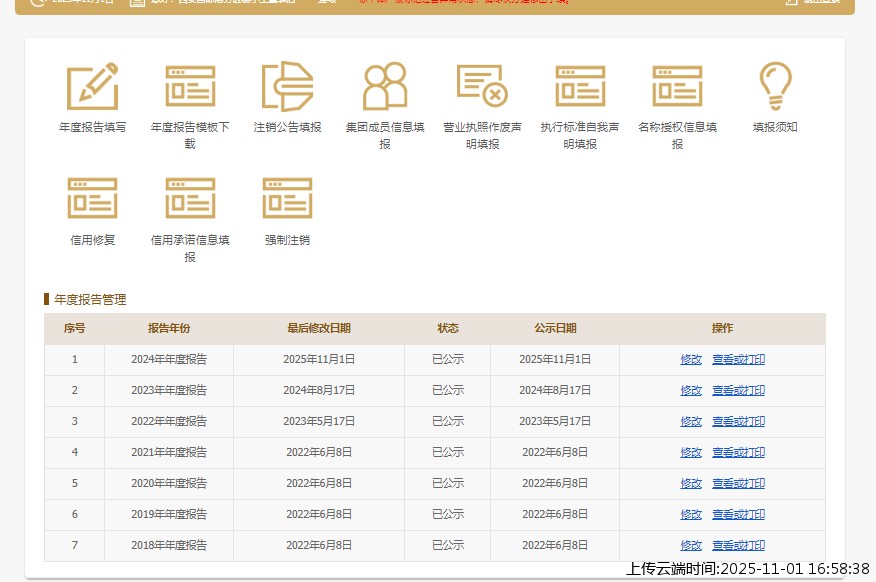The height and width of the screenshot is (582, 876).
Task: Open the 名称授权信息填报 icon
Action: 677,87
